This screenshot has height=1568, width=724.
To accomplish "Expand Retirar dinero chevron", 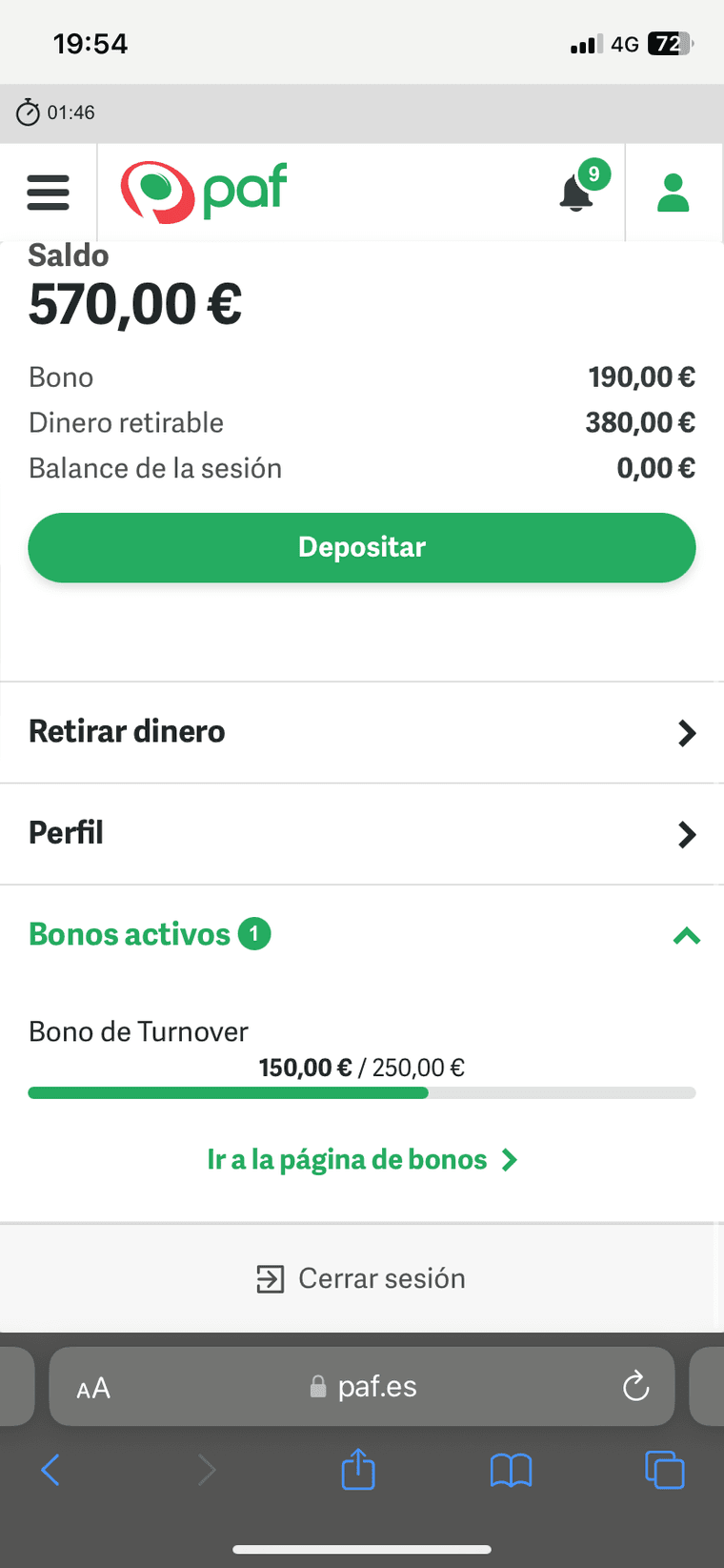I will (x=687, y=733).
